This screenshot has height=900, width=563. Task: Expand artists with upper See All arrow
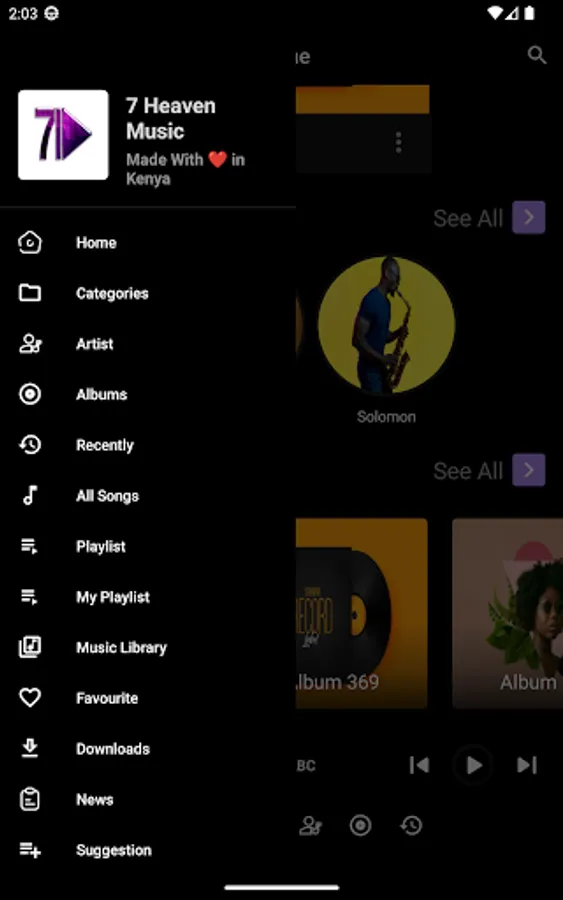point(529,218)
